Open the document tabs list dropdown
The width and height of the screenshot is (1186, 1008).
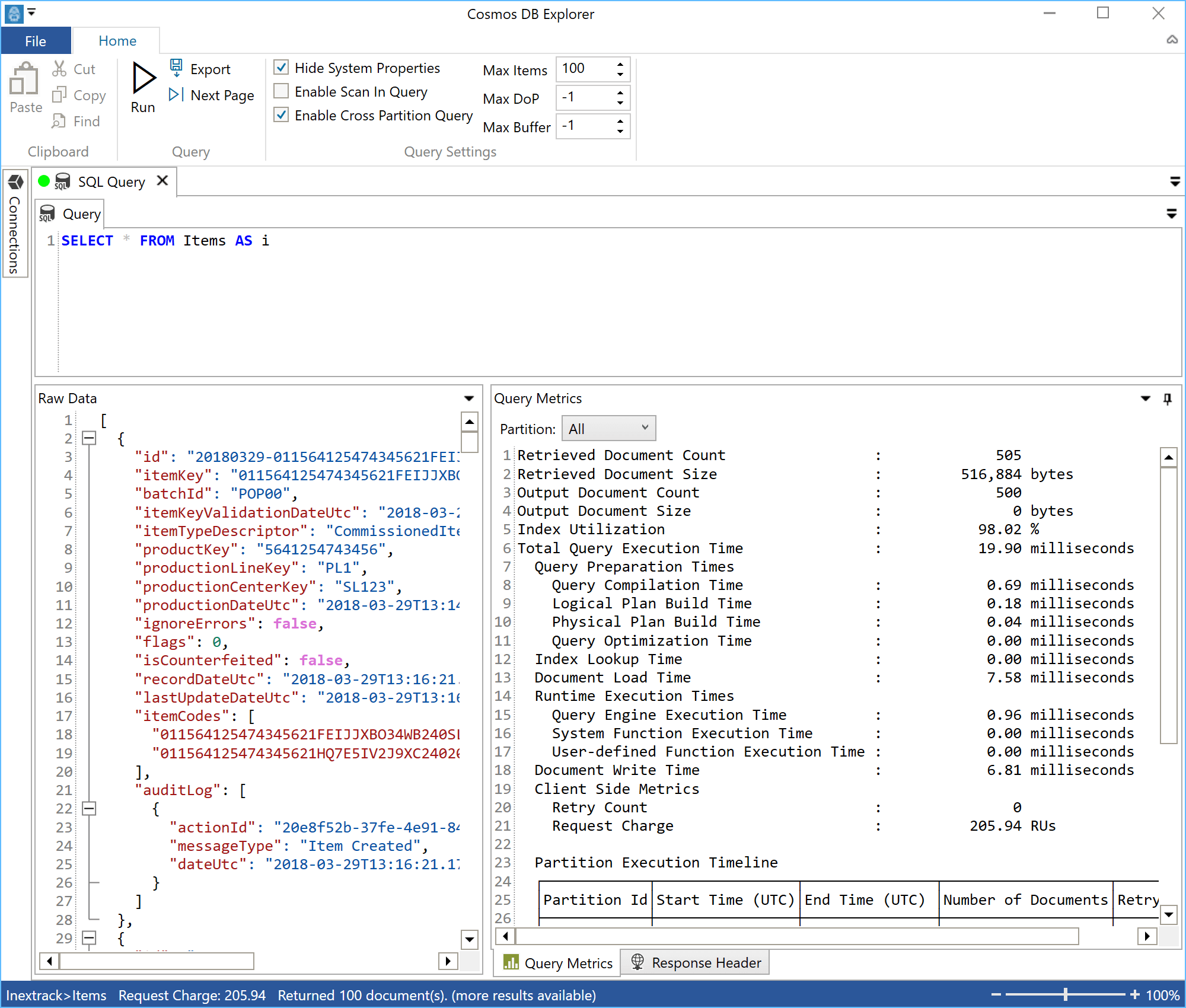coord(1175,181)
